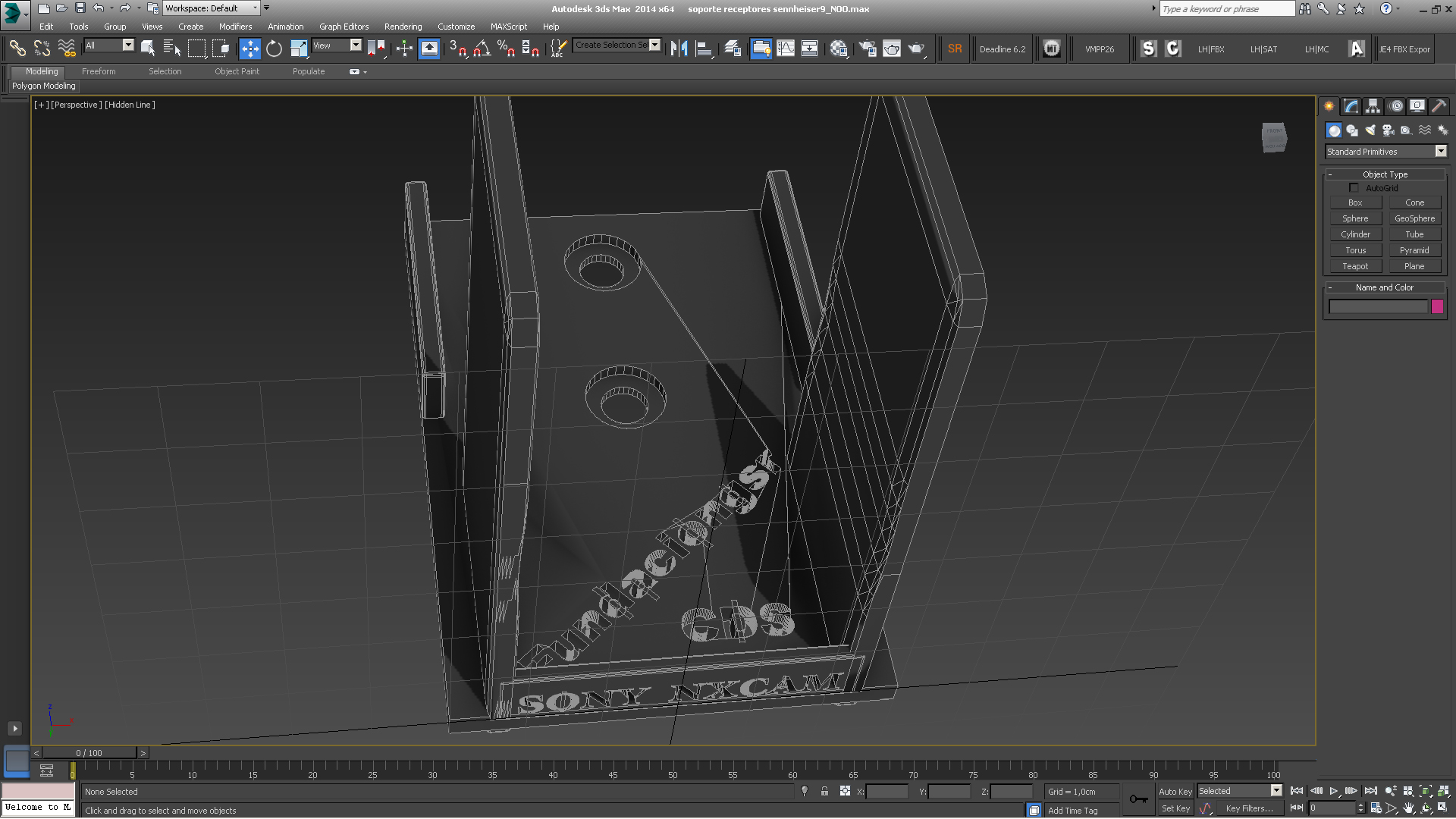Click the Bind to Space Warp icon

[67, 49]
